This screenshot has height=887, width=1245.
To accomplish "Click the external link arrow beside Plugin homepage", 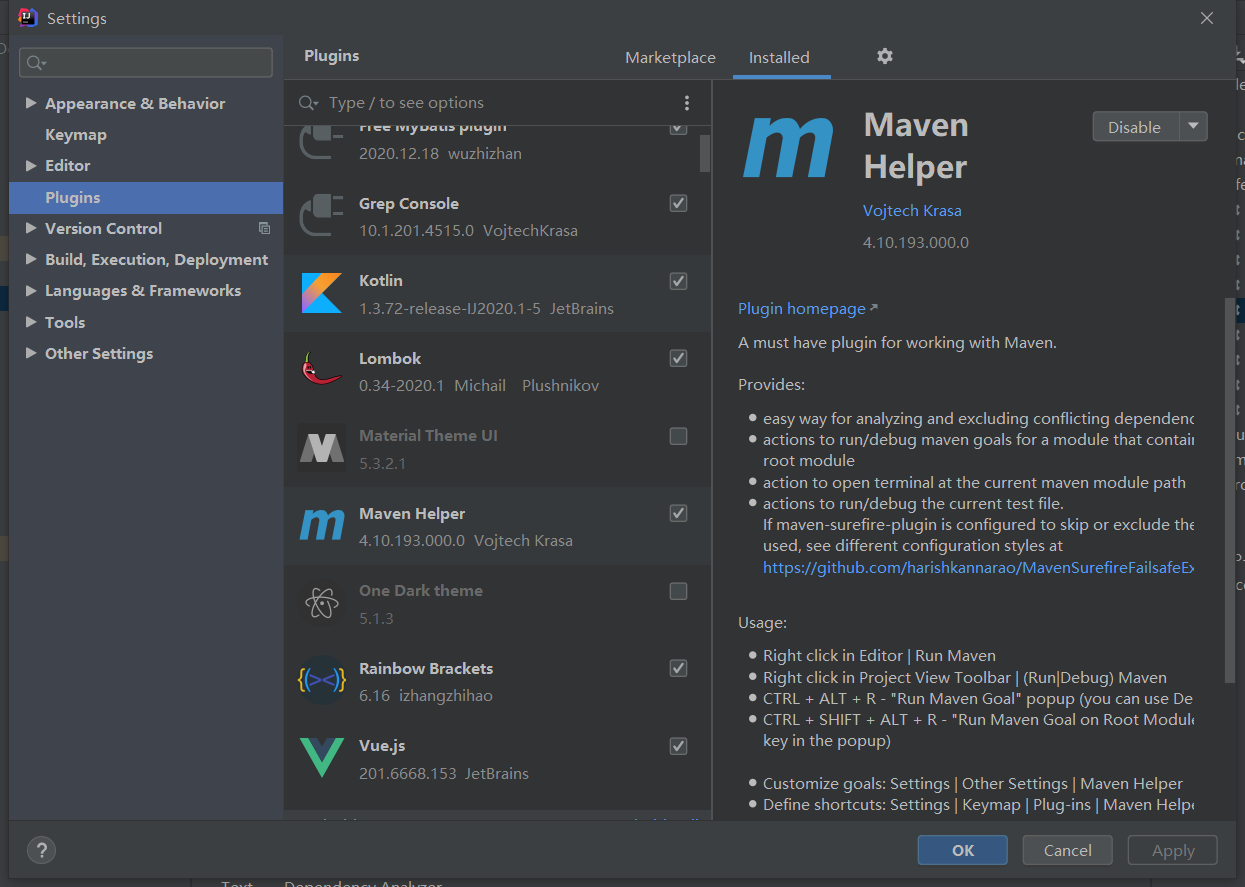I will pyautogui.click(x=873, y=308).
